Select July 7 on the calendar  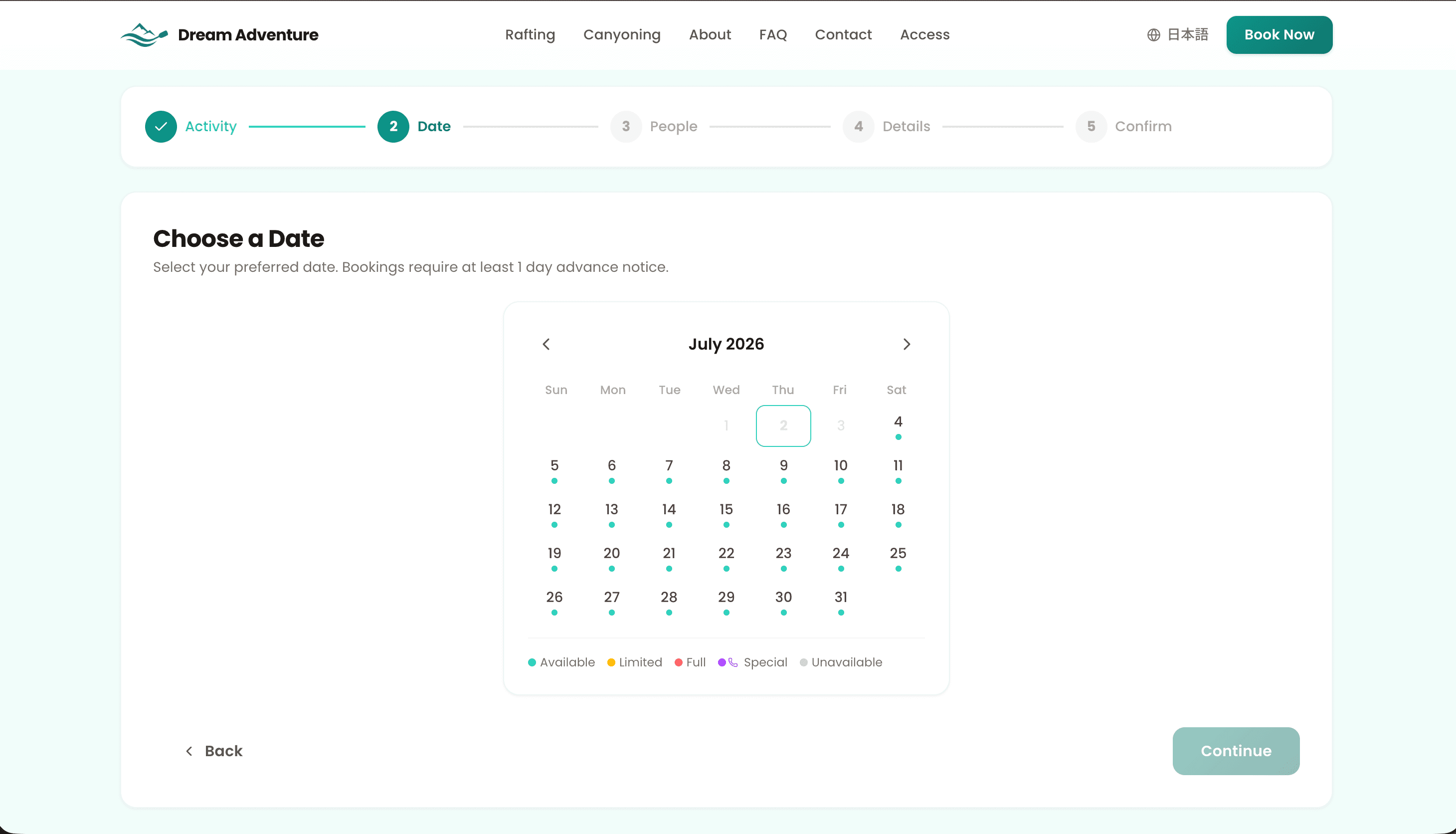[x=669, y=470]
